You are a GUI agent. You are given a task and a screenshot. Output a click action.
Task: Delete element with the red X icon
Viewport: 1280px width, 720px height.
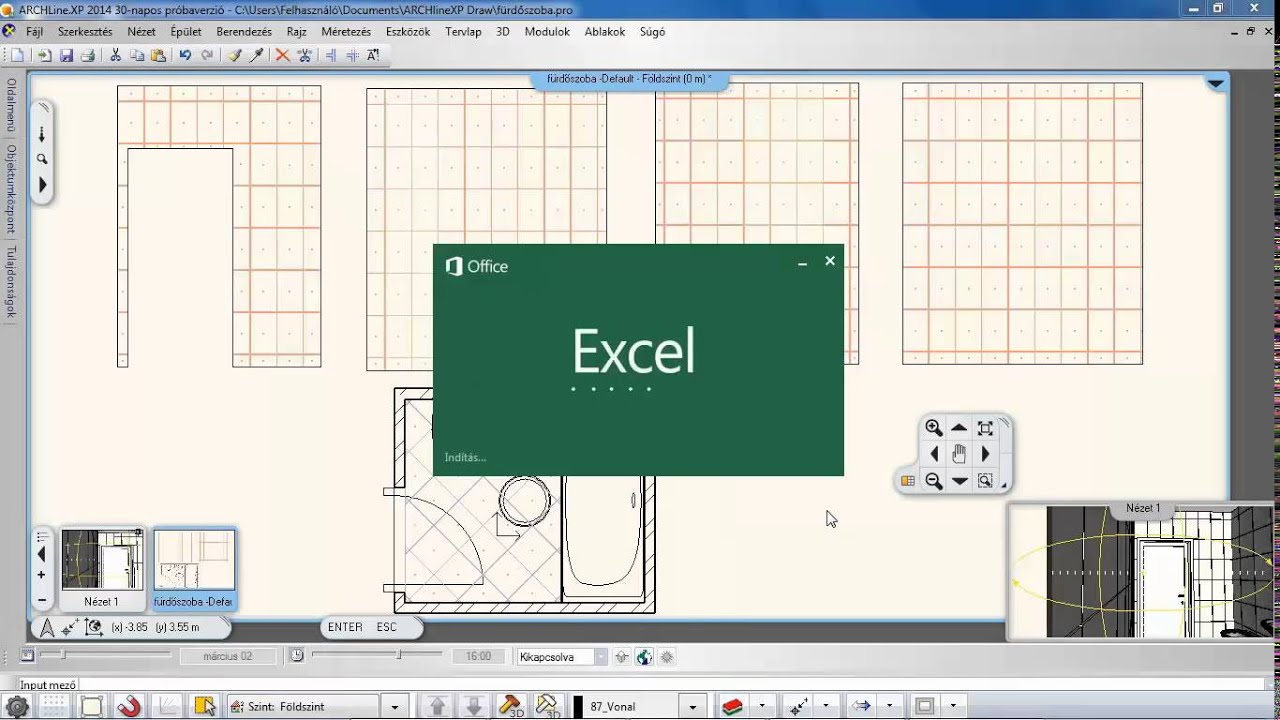click(x=282, y=55)
